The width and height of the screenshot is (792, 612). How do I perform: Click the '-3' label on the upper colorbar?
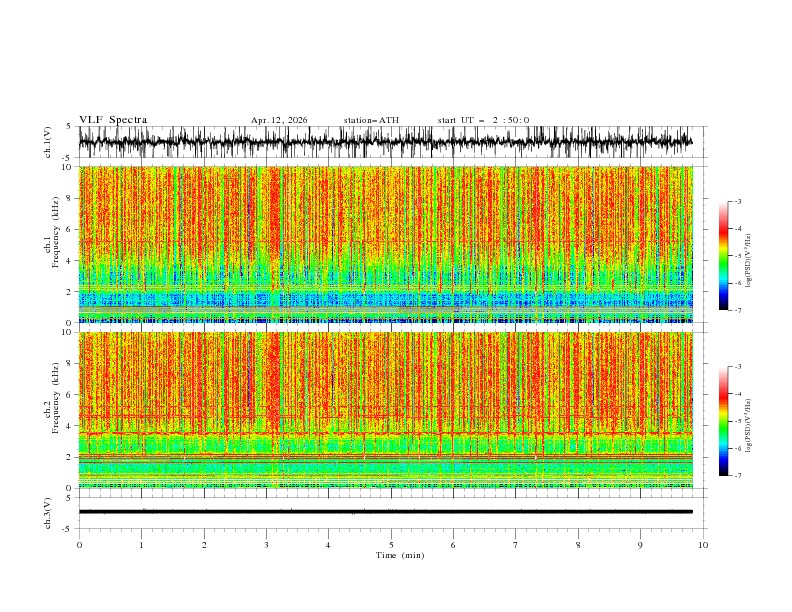(x=738, y=201)
